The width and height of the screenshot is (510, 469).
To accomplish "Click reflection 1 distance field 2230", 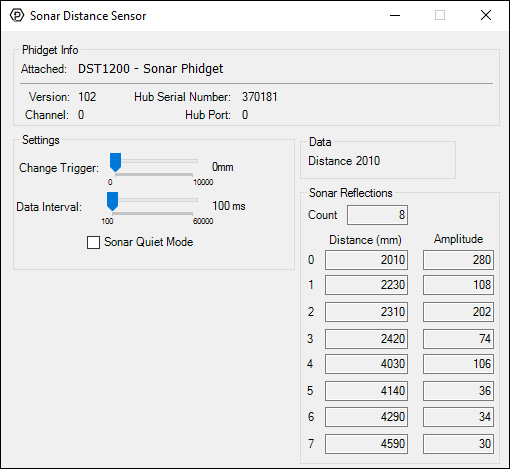I will [x=366, y=285].
